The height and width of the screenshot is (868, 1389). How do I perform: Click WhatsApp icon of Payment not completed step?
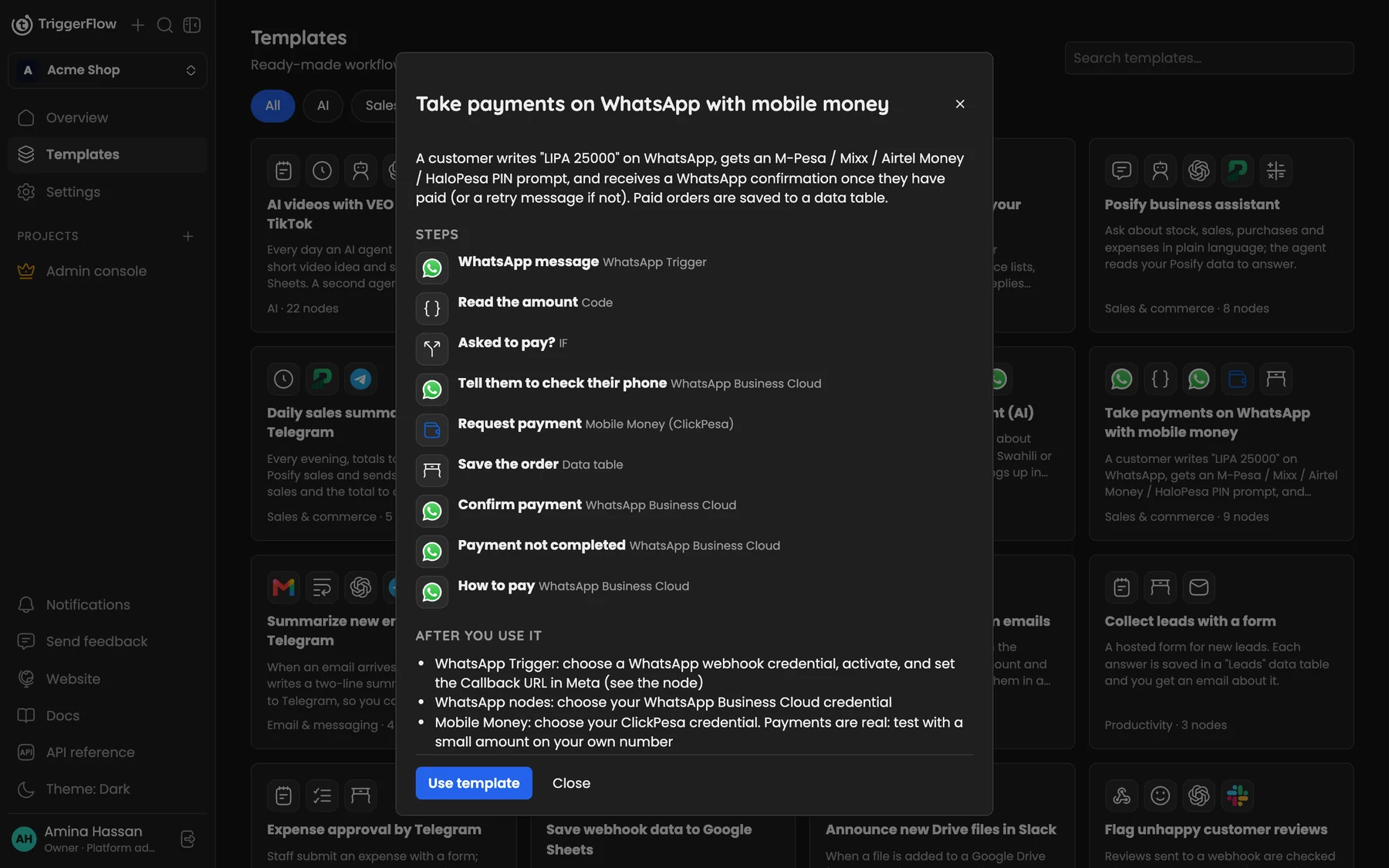(432, 551)
